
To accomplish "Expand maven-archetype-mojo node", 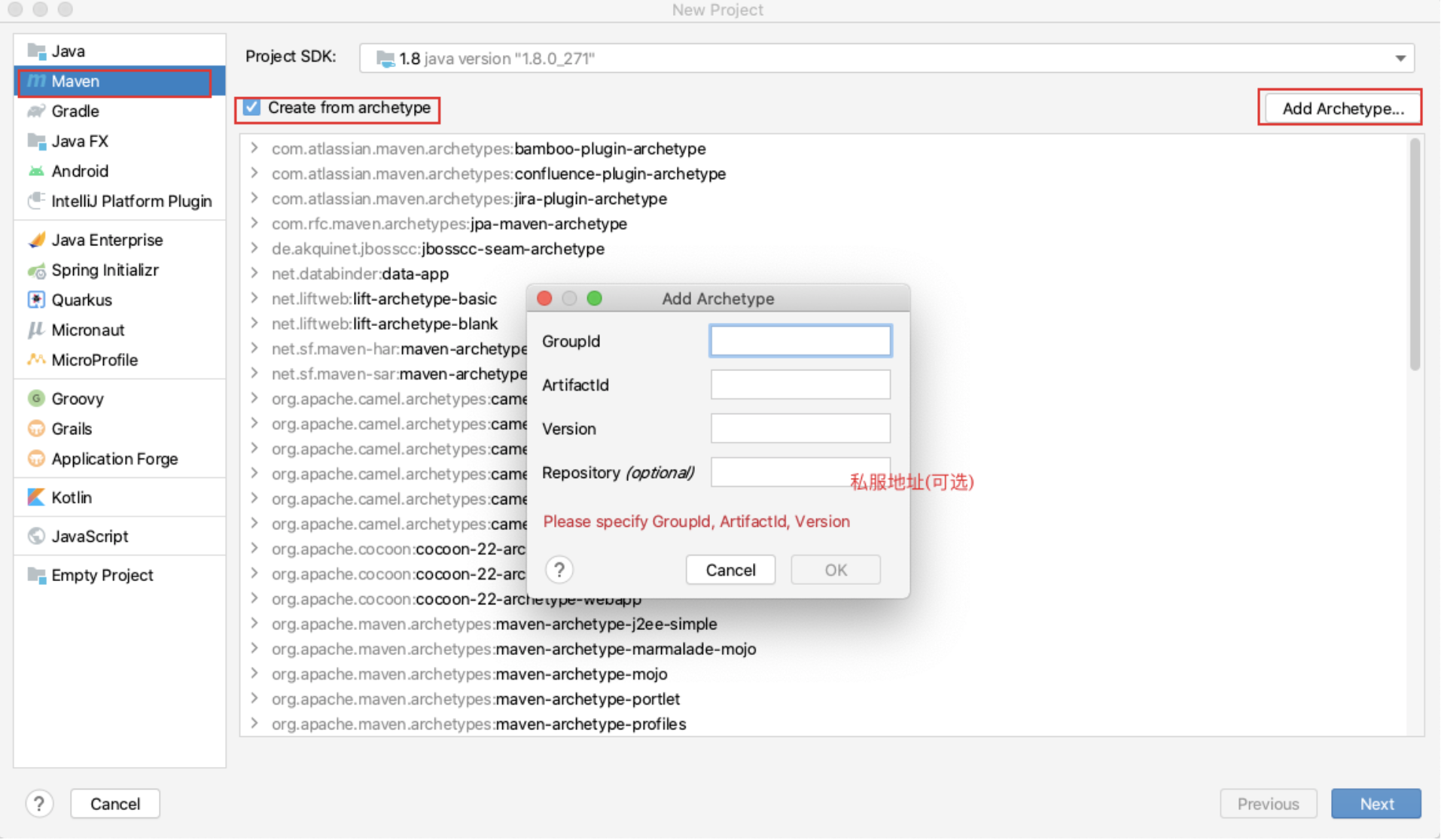I will click(254, 674).
